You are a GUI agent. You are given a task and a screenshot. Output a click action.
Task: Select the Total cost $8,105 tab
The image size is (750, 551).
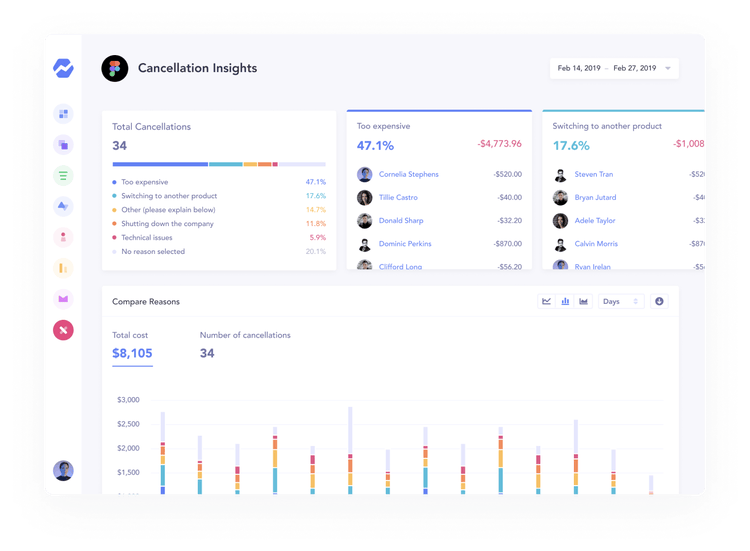click(132, 347)
